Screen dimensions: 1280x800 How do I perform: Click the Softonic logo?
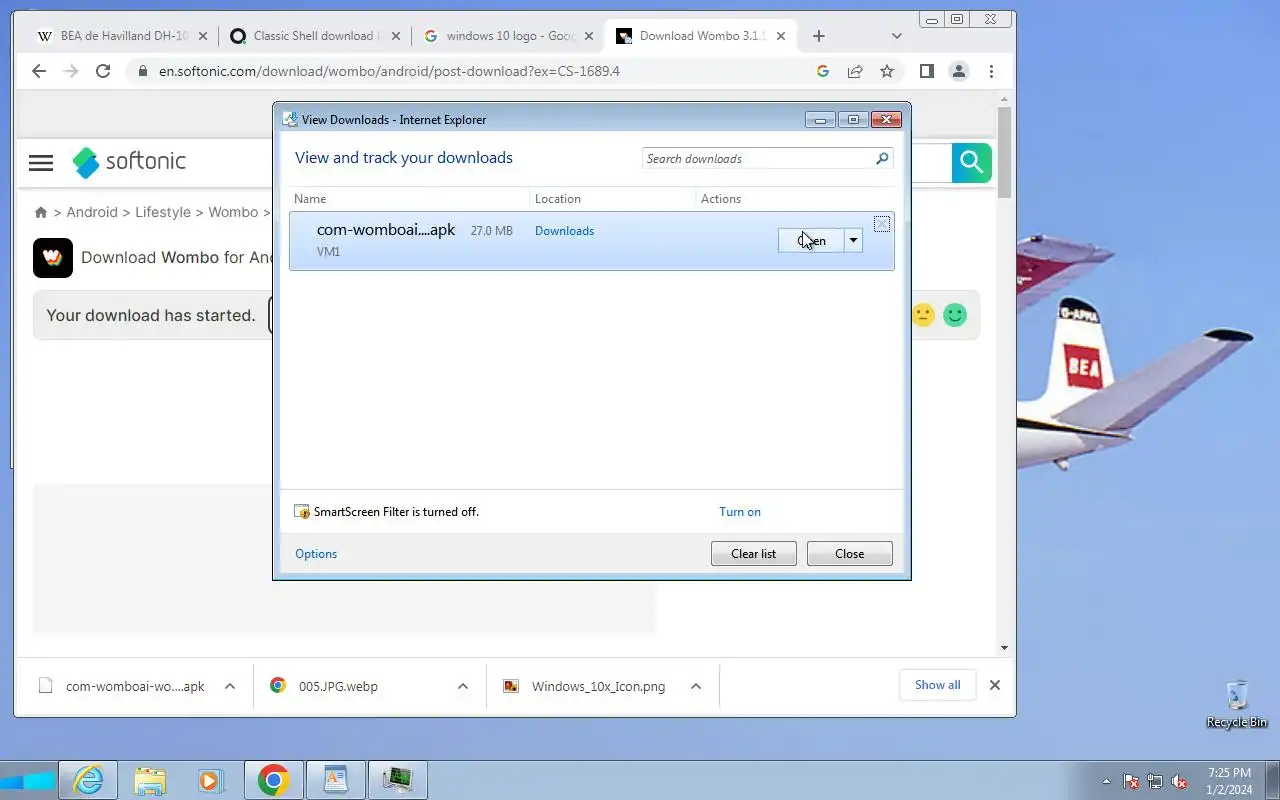129,161
